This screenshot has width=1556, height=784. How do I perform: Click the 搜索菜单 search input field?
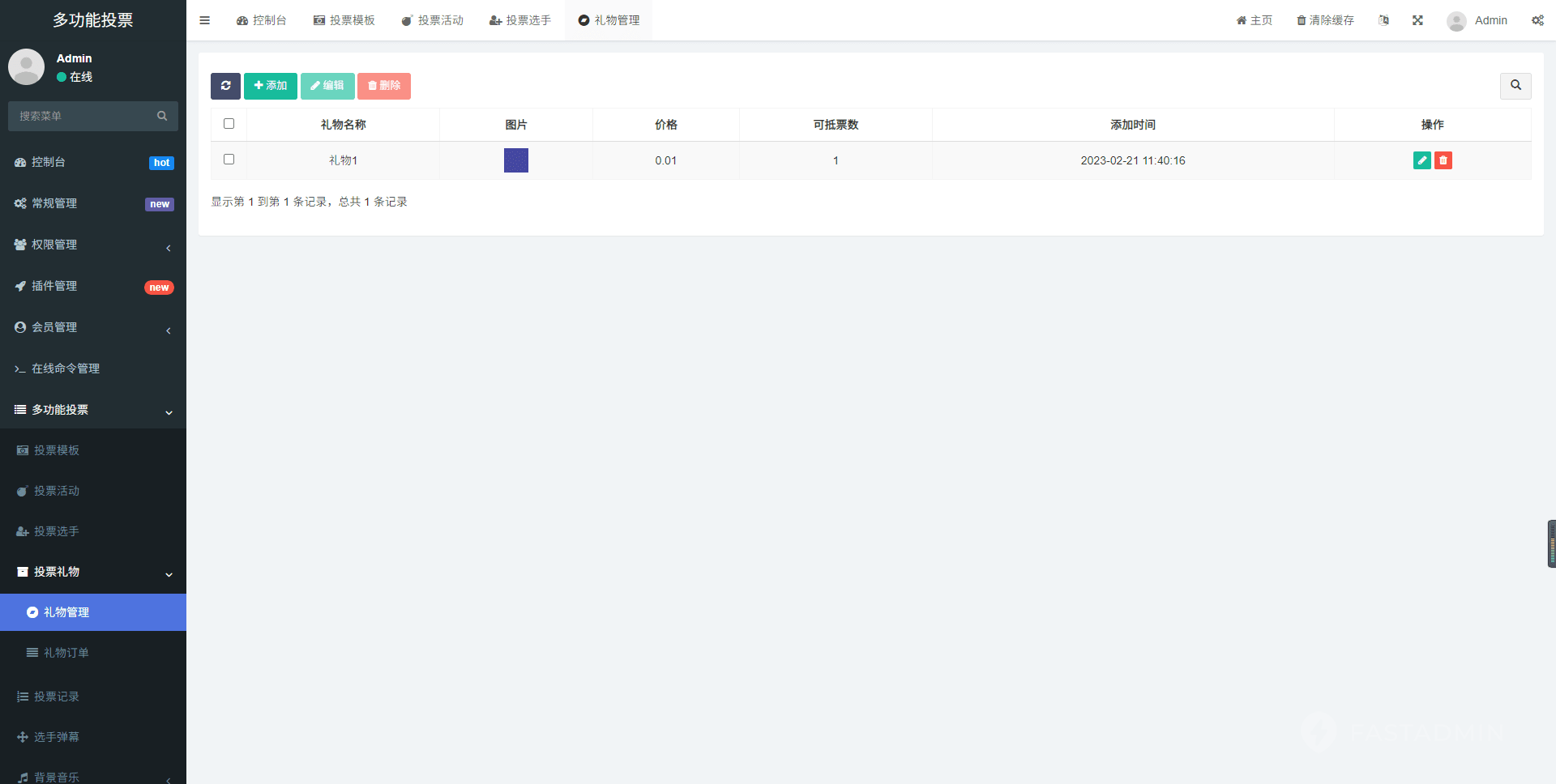(85, 116)
